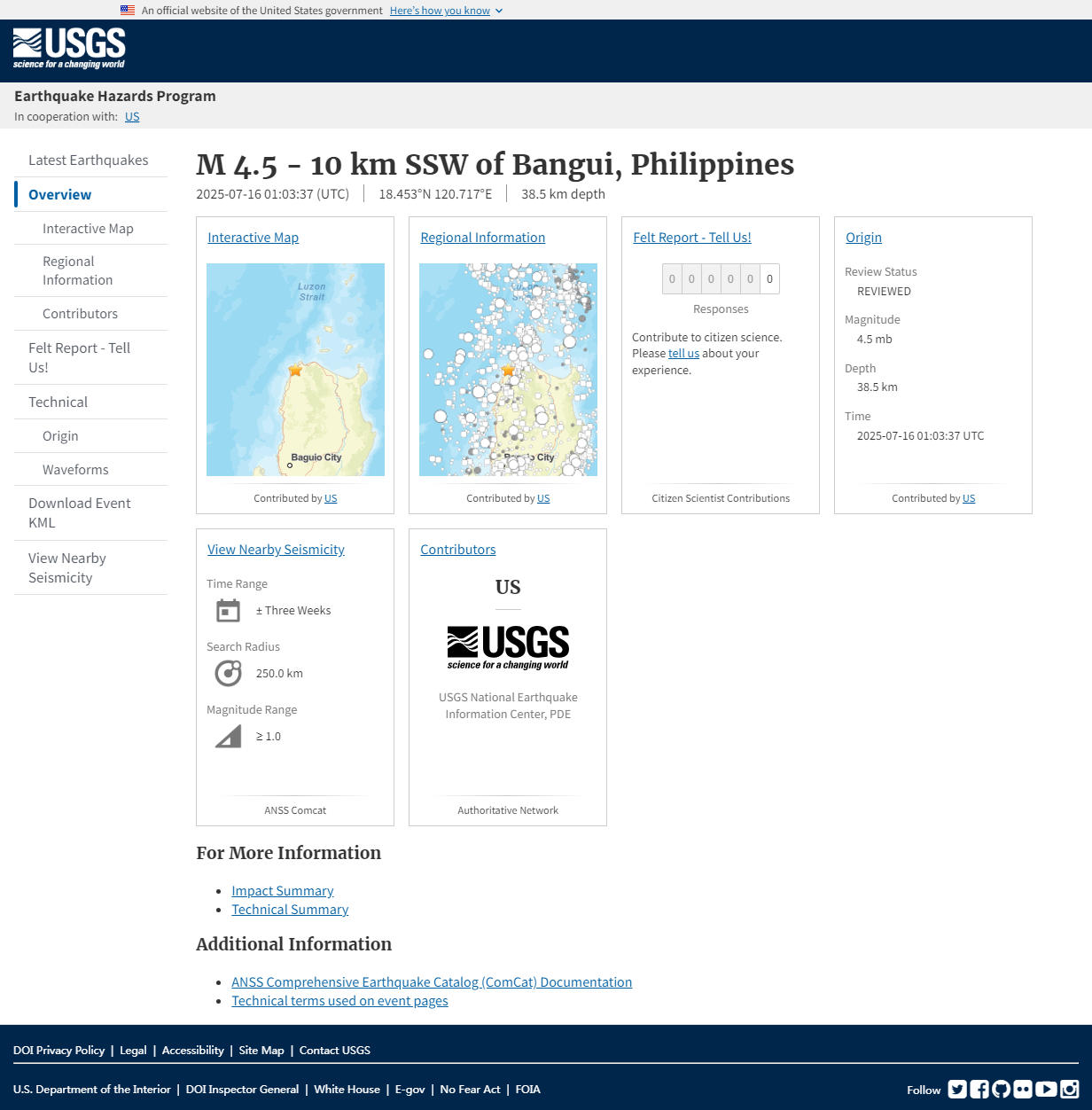Click the Search Radius target icon
The width and height of the screenshot is (1092, 1110).
(228, 674)
